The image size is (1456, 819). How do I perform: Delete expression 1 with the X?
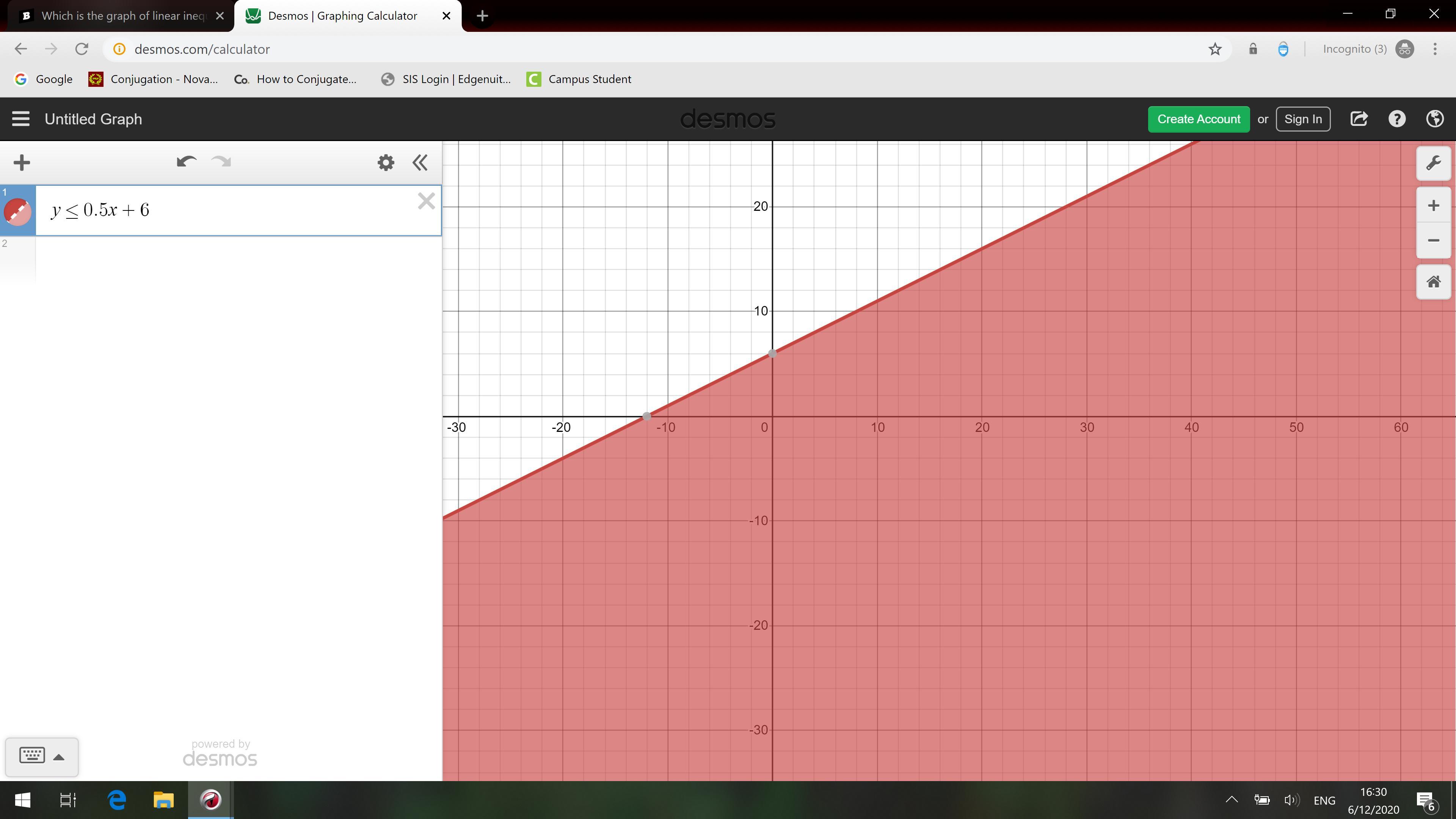point(426,201)
